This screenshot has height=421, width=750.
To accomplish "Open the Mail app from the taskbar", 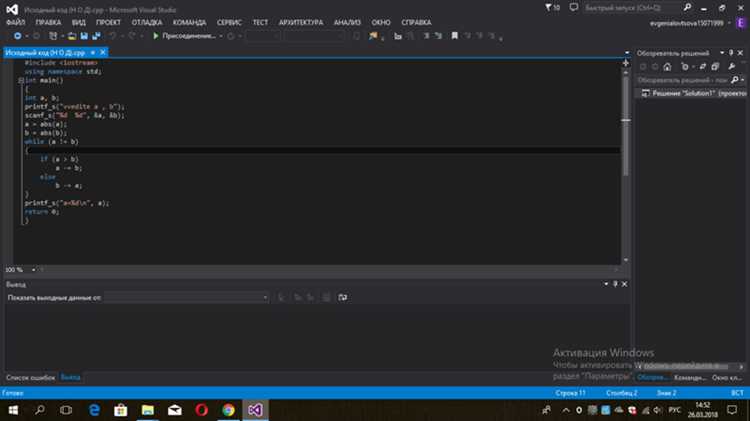I will (175, 410).
